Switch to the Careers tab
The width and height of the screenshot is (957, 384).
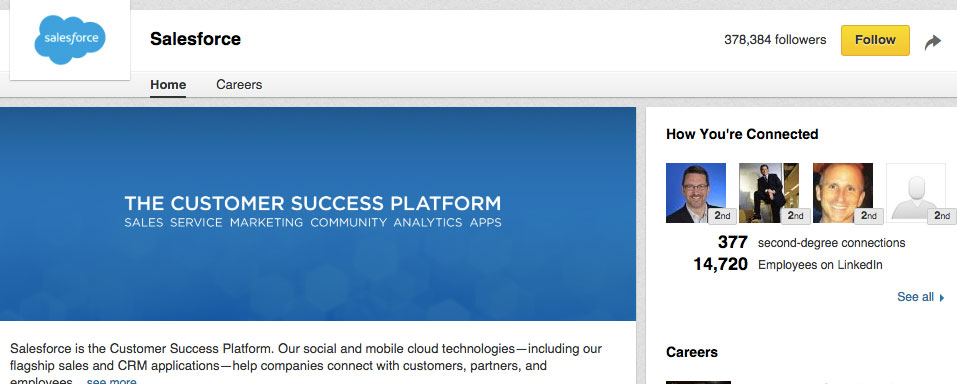239,85
